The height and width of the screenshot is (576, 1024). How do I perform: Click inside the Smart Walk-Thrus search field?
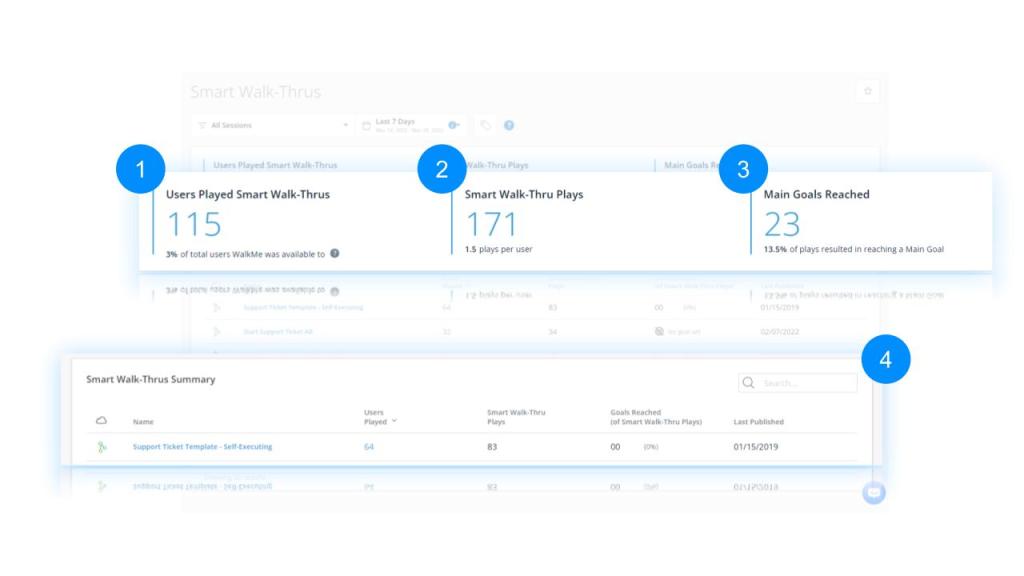805,383
